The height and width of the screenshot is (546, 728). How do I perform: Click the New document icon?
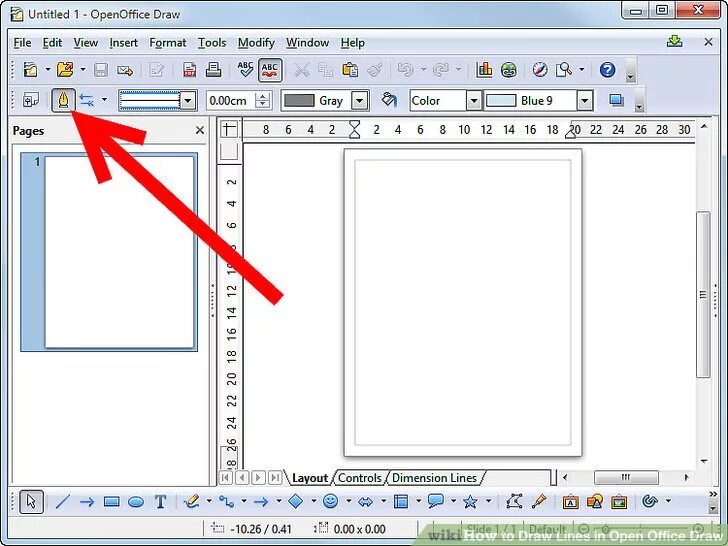click(x=31, y=70)
